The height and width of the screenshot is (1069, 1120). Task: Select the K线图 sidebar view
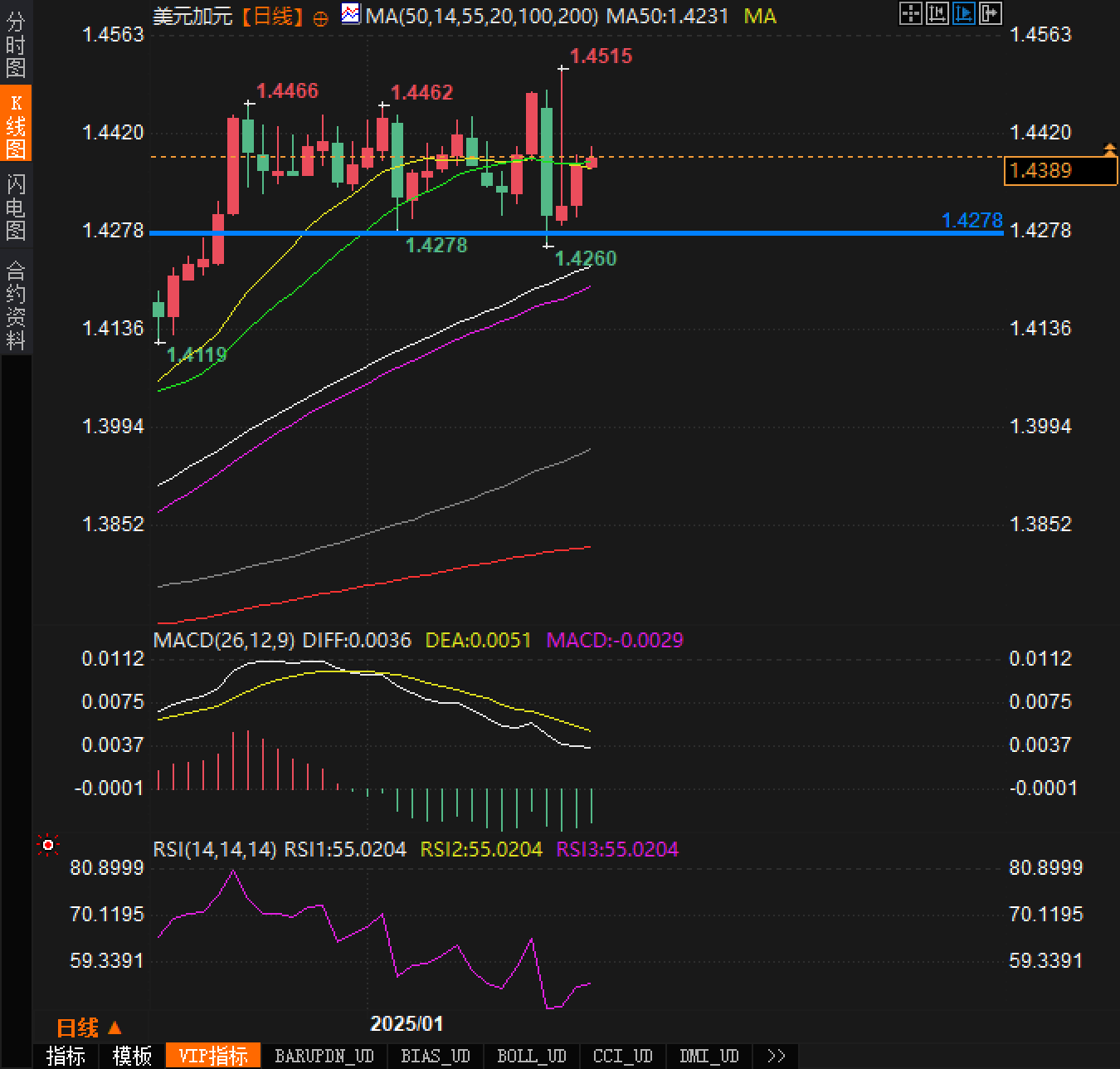[16, 125]
